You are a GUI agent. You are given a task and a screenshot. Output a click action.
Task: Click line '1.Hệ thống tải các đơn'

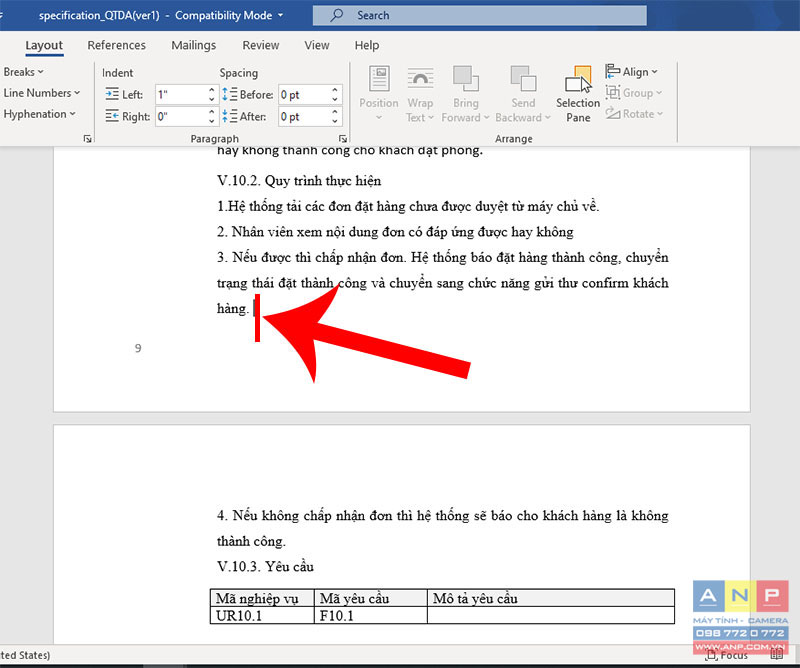coord(408,206)
